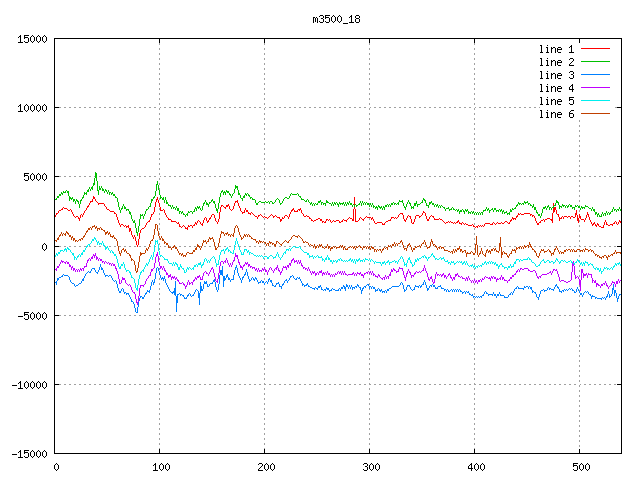Click the blue line 3 legend sample

(595, 75)
